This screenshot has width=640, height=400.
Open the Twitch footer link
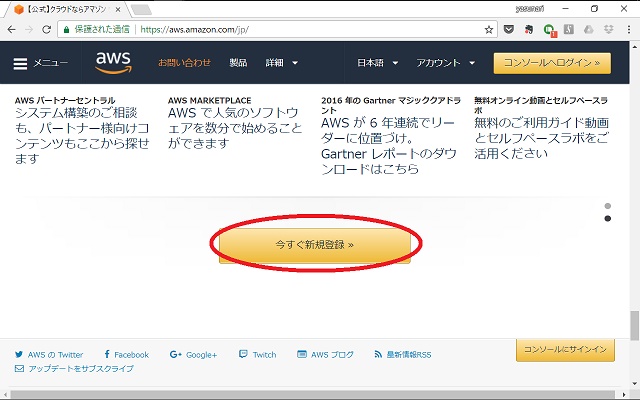point(258,354)
